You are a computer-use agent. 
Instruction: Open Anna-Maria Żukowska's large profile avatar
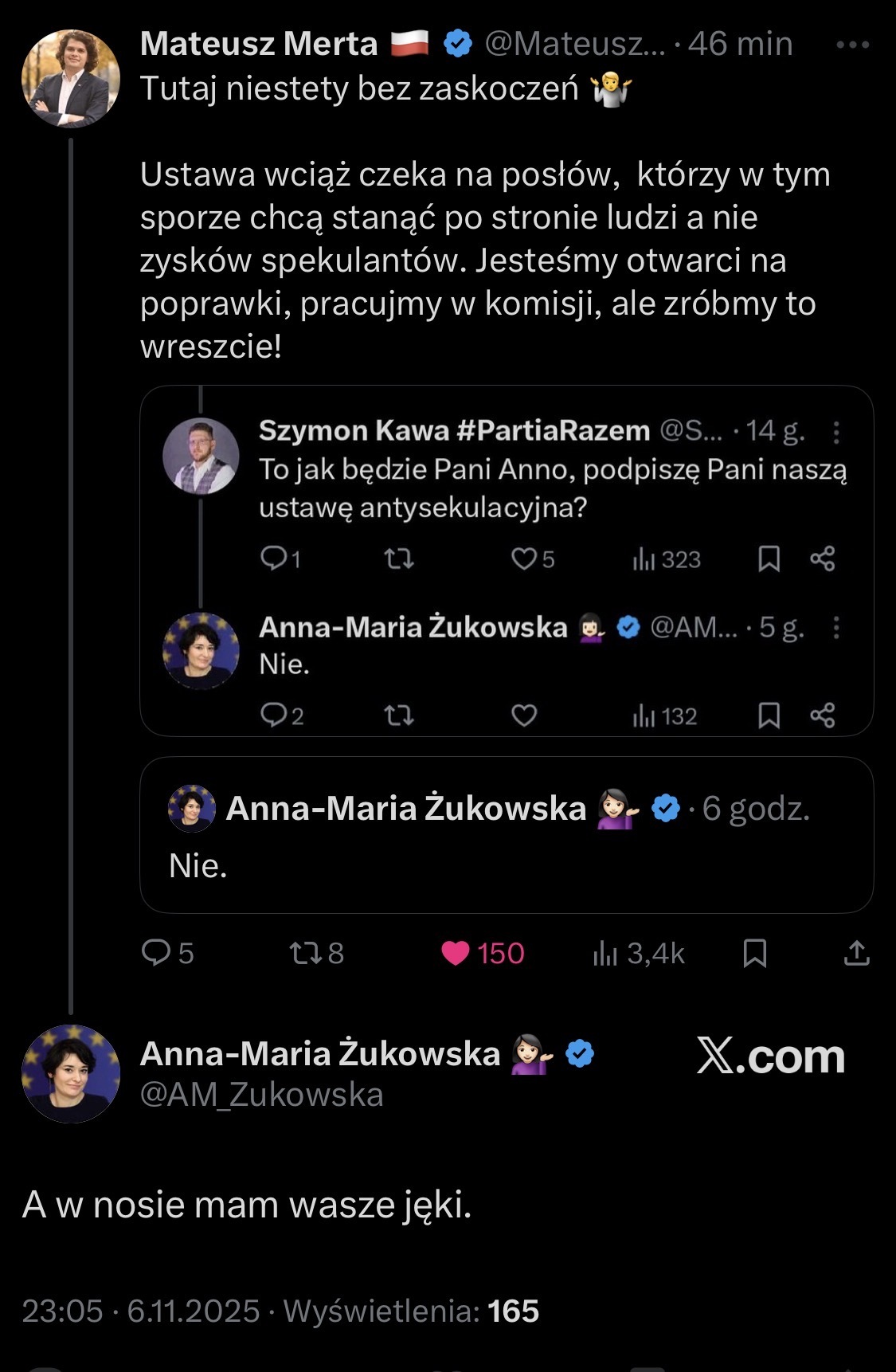point(70,1073)
